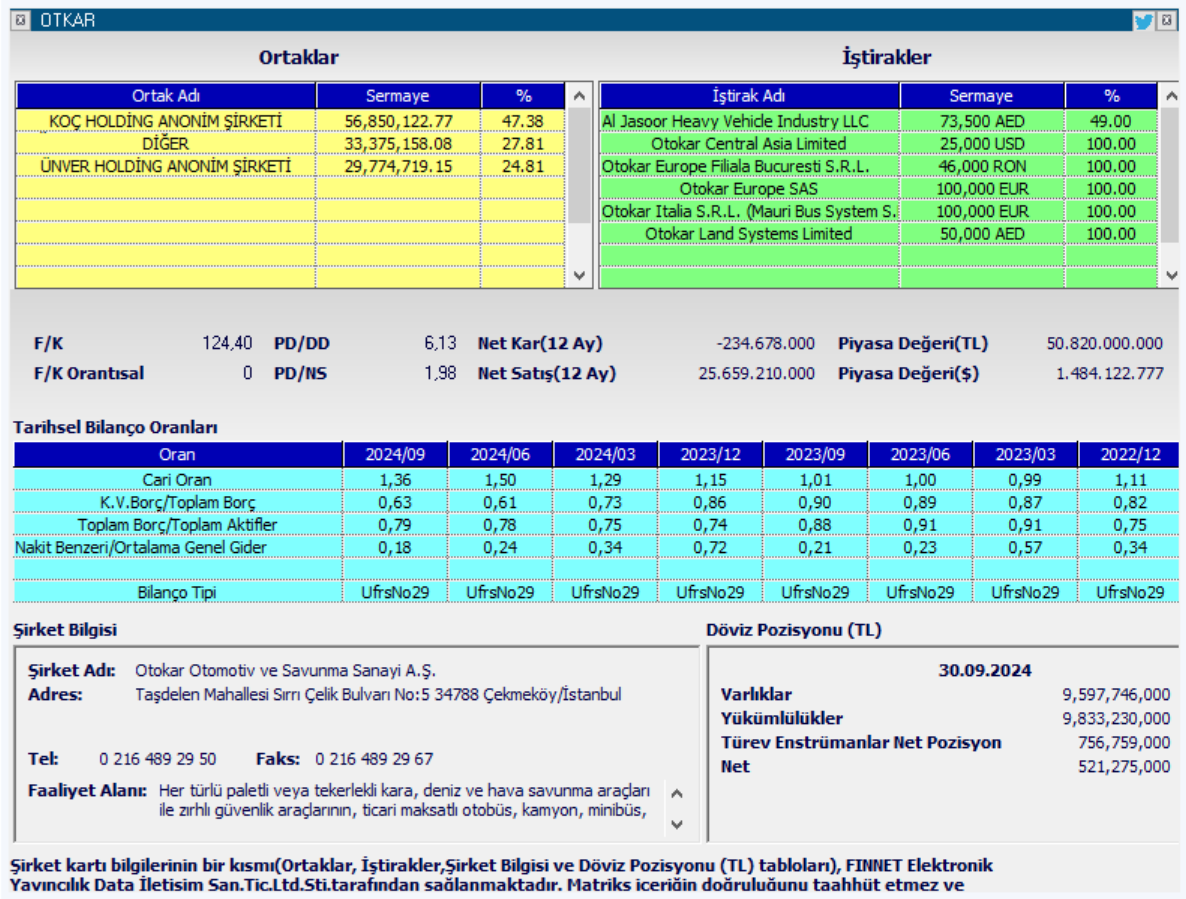Click the Bilanço Tipi row label
This screenshot has height=899, width=1186.
click(177, 592)
